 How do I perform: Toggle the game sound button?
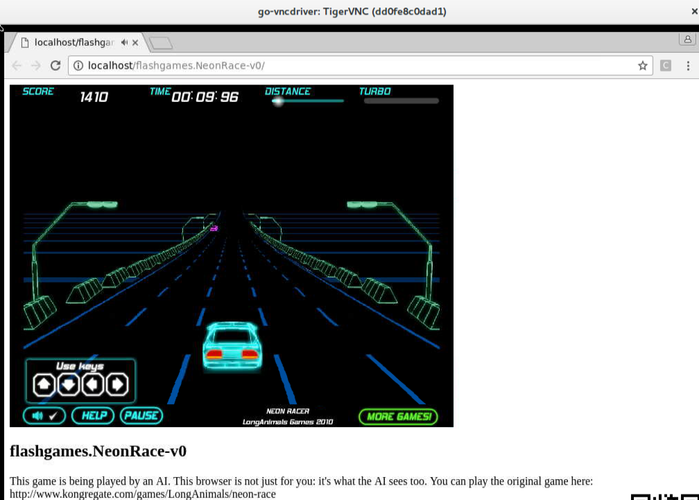tap(44, 416)
